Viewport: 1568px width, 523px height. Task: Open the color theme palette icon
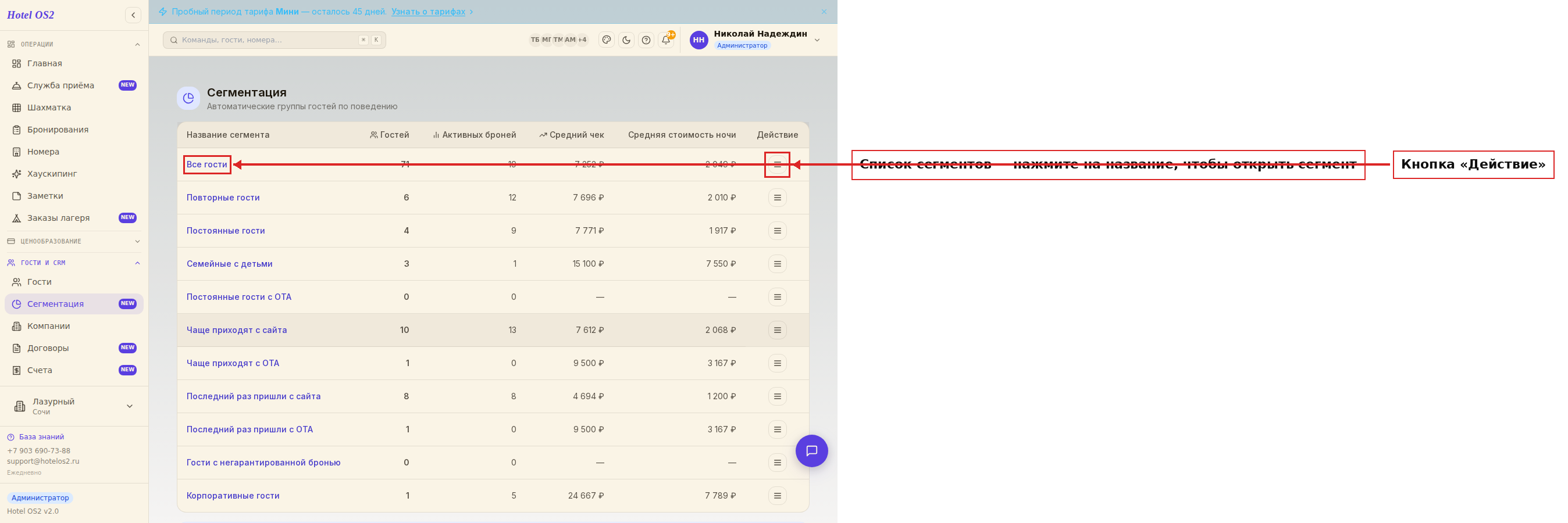click(x=606, y=40)
